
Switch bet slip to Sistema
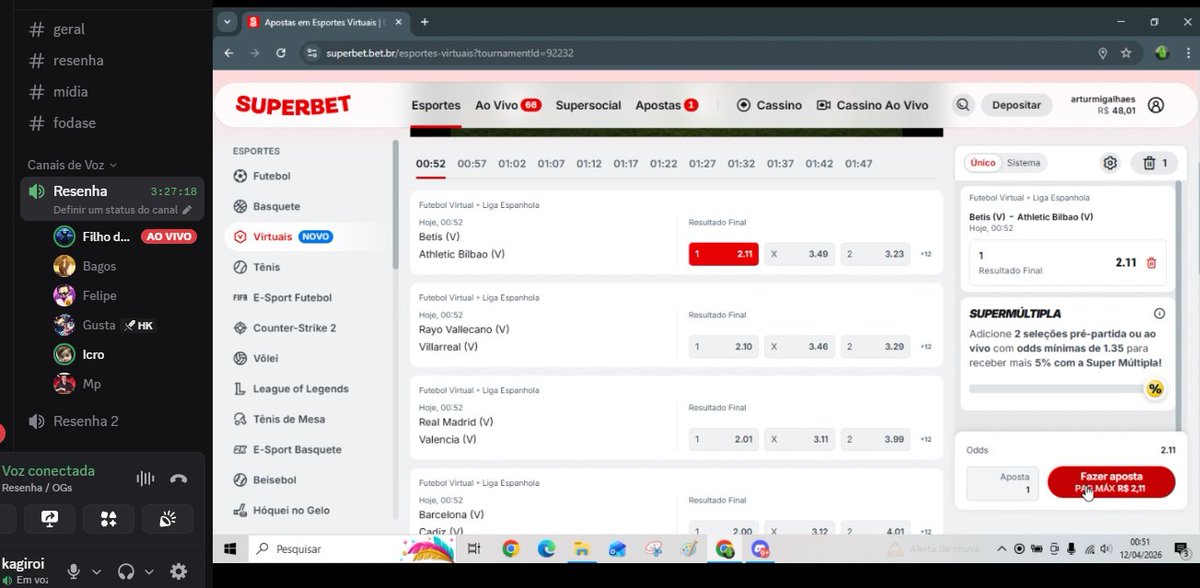(x=1023, y=163)
